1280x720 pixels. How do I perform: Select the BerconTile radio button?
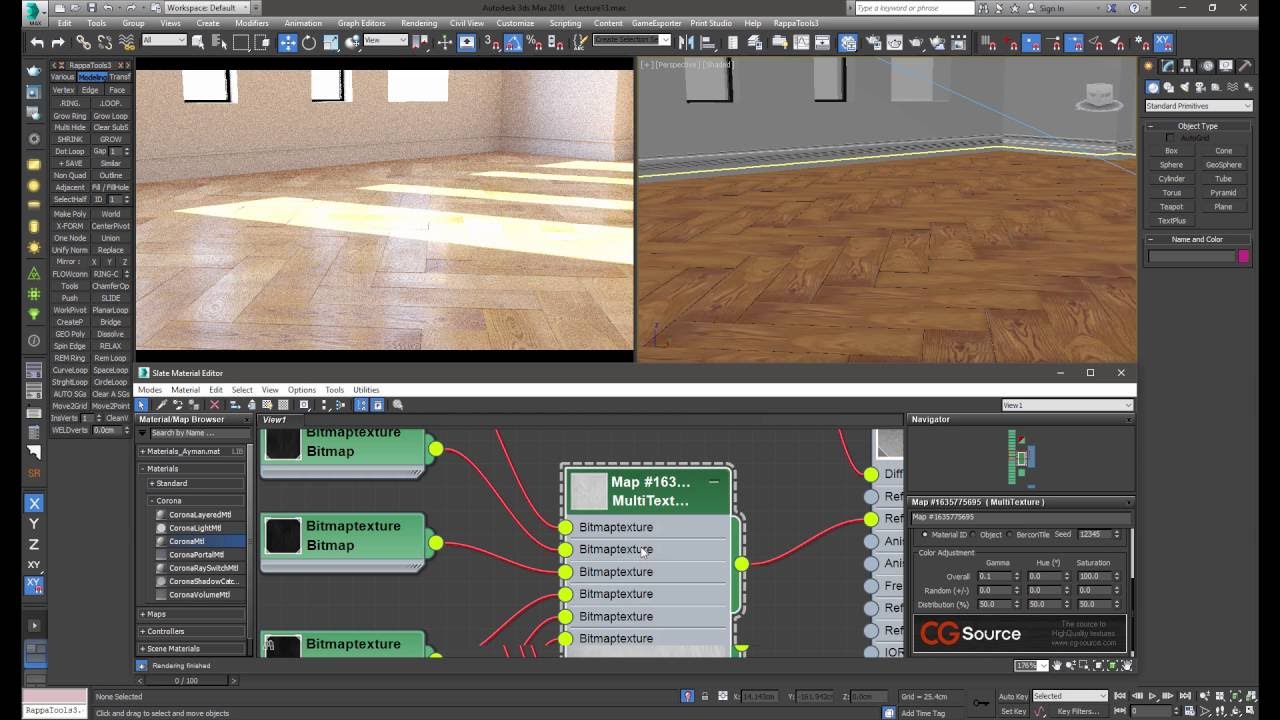1009,535
